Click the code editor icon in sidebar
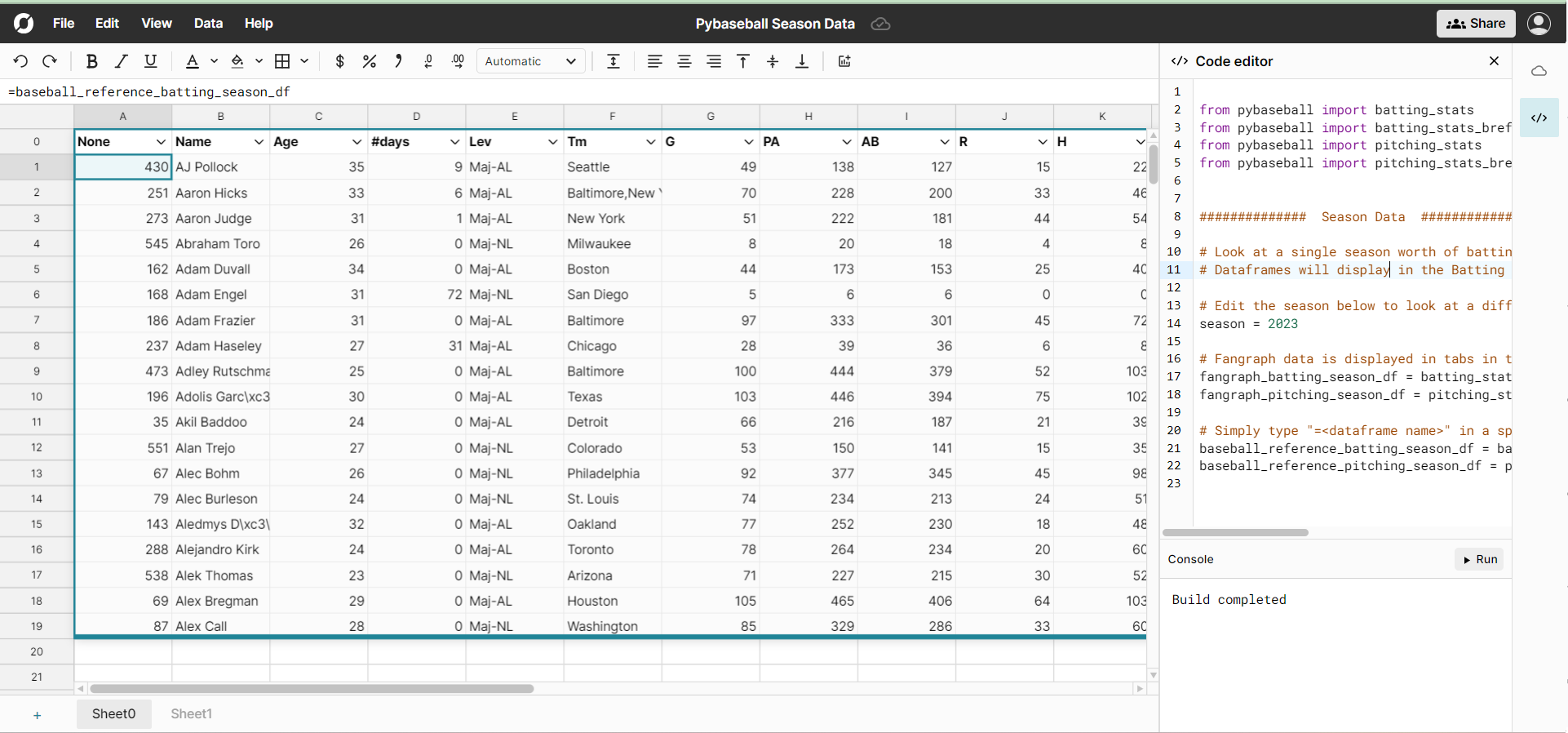The width and height of the screenshot is (1568, 733). 1539,118
